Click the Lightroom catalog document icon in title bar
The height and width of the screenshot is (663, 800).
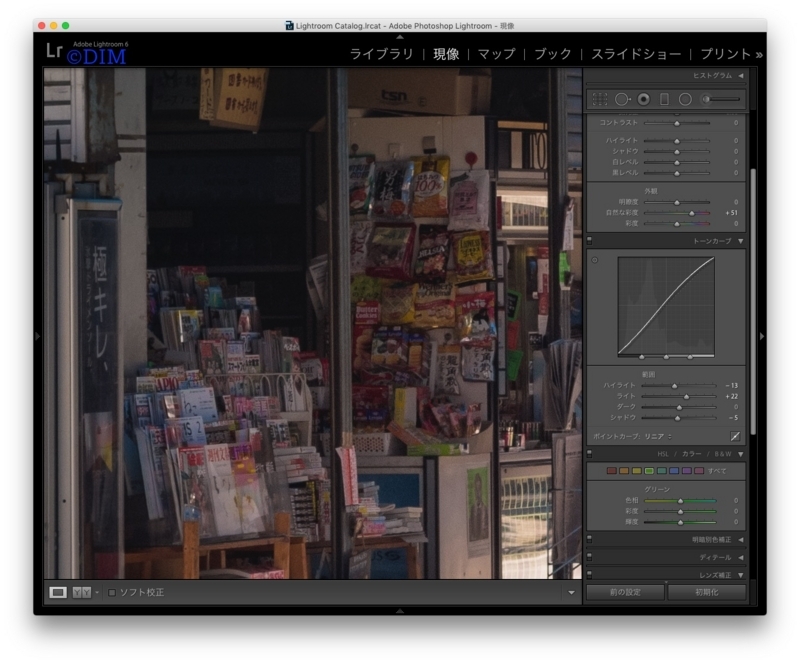[289, 26]
